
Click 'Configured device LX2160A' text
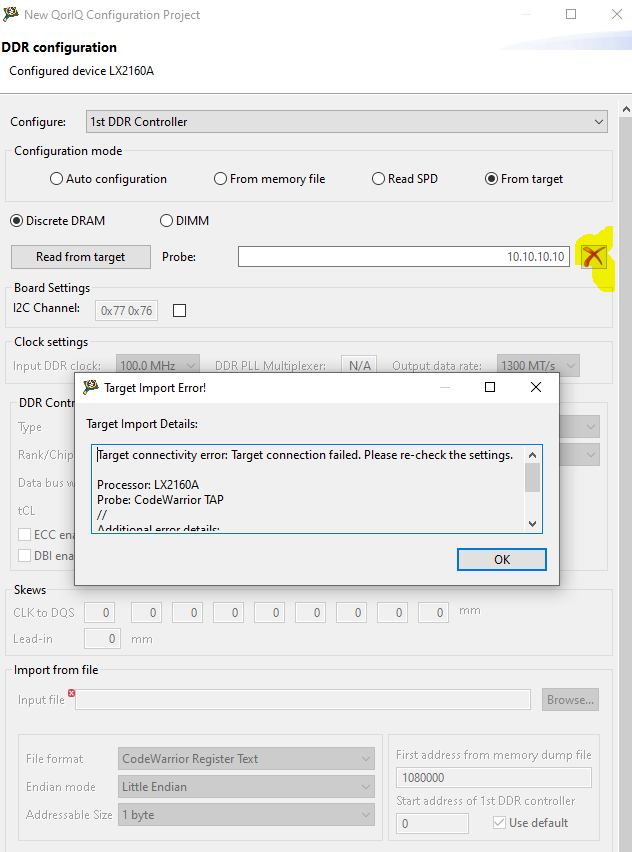[82, 71]
